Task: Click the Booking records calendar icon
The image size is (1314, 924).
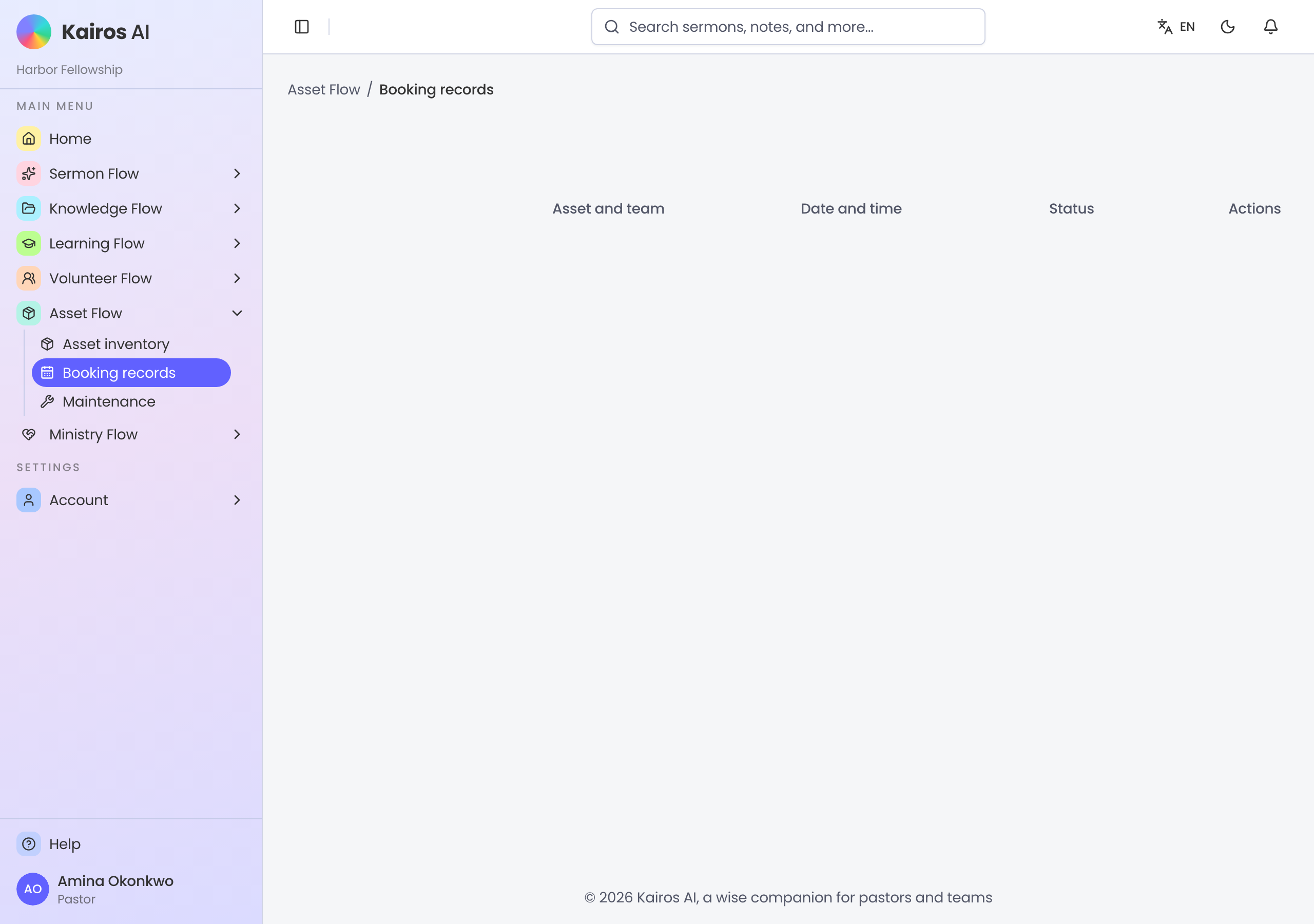Action: [x=48, y=373]
